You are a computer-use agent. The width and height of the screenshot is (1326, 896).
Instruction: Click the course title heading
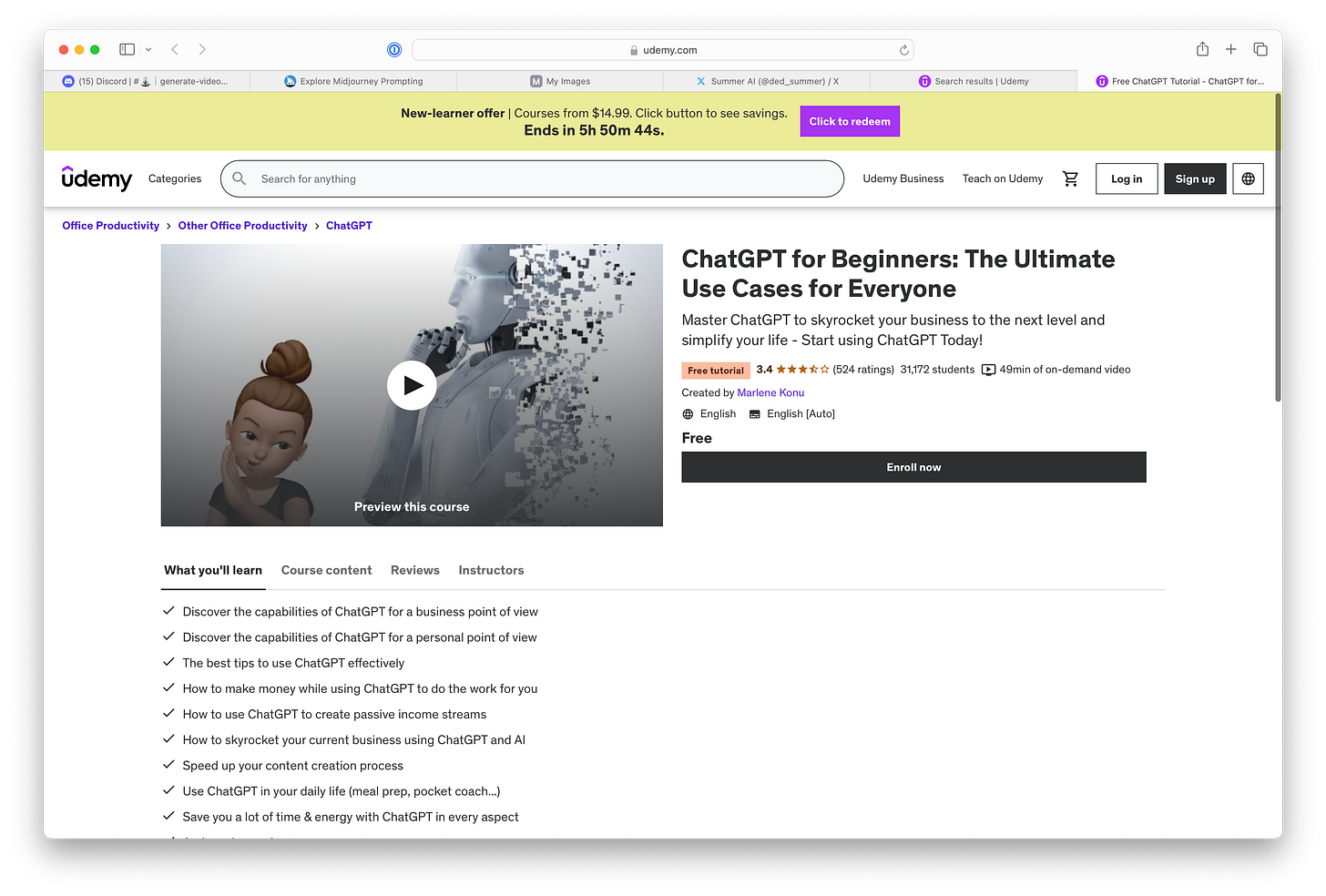point(898,273)
